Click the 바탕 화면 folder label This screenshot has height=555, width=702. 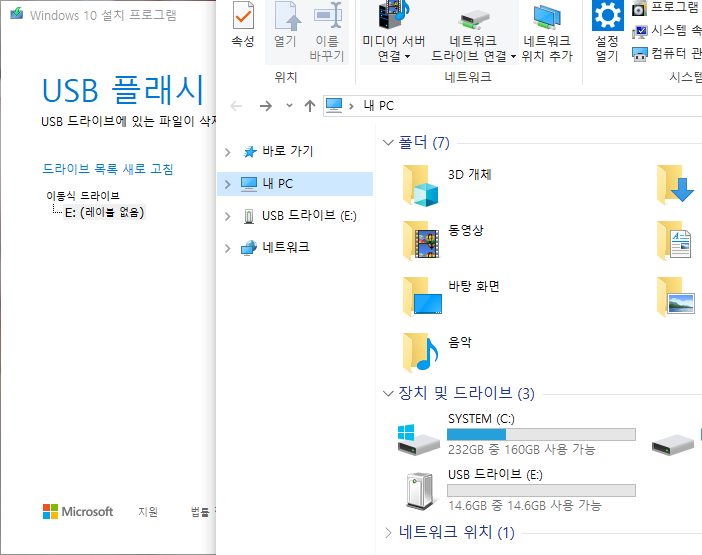[474, 286]
